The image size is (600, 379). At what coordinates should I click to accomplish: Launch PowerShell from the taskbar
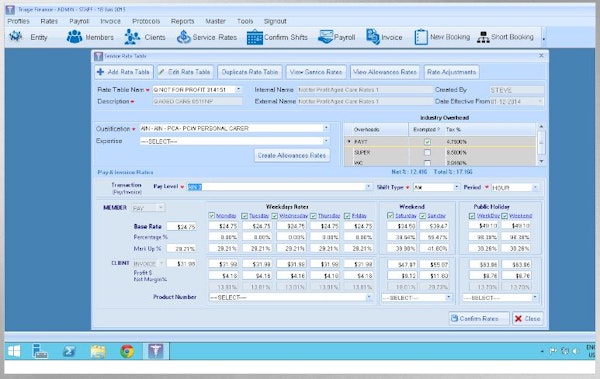tap(69, 351)
